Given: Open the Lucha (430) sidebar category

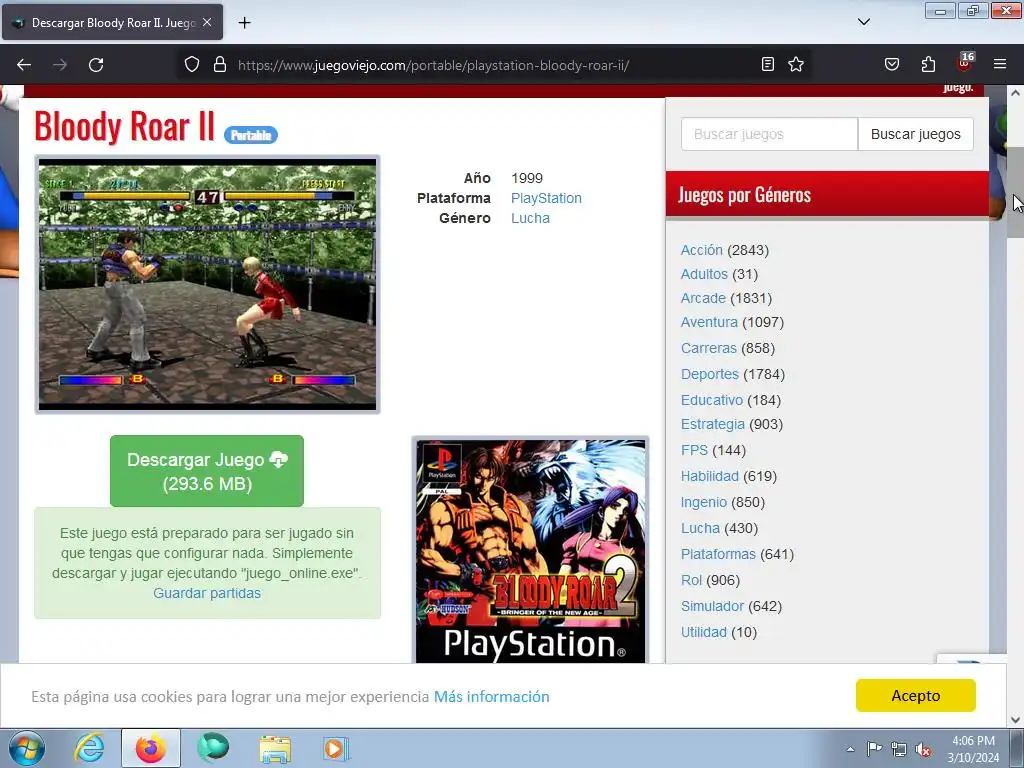Looking at the screenshot, I should pyautogui.click(x=700, y=528).
